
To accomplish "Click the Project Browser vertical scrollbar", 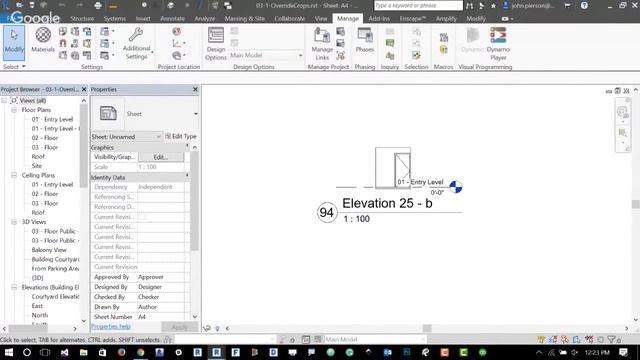I will coord(84,145).
